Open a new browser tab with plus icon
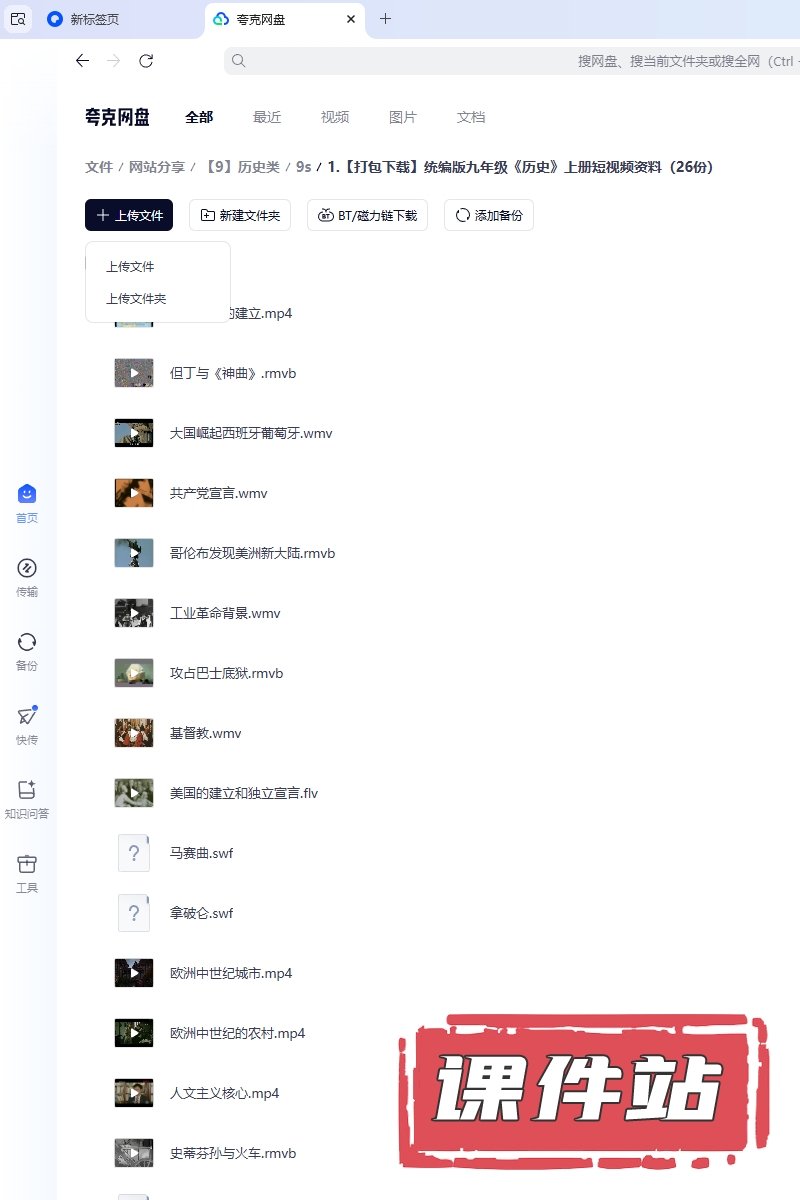The image size is (800, 1200). pyautogui.click(x=386, y=19)
